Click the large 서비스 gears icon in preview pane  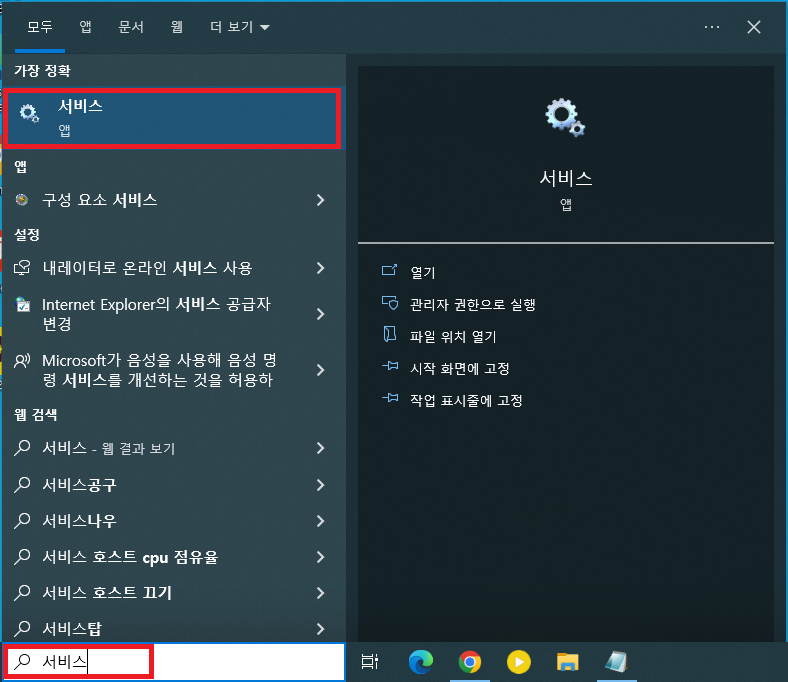click(565, 117)
